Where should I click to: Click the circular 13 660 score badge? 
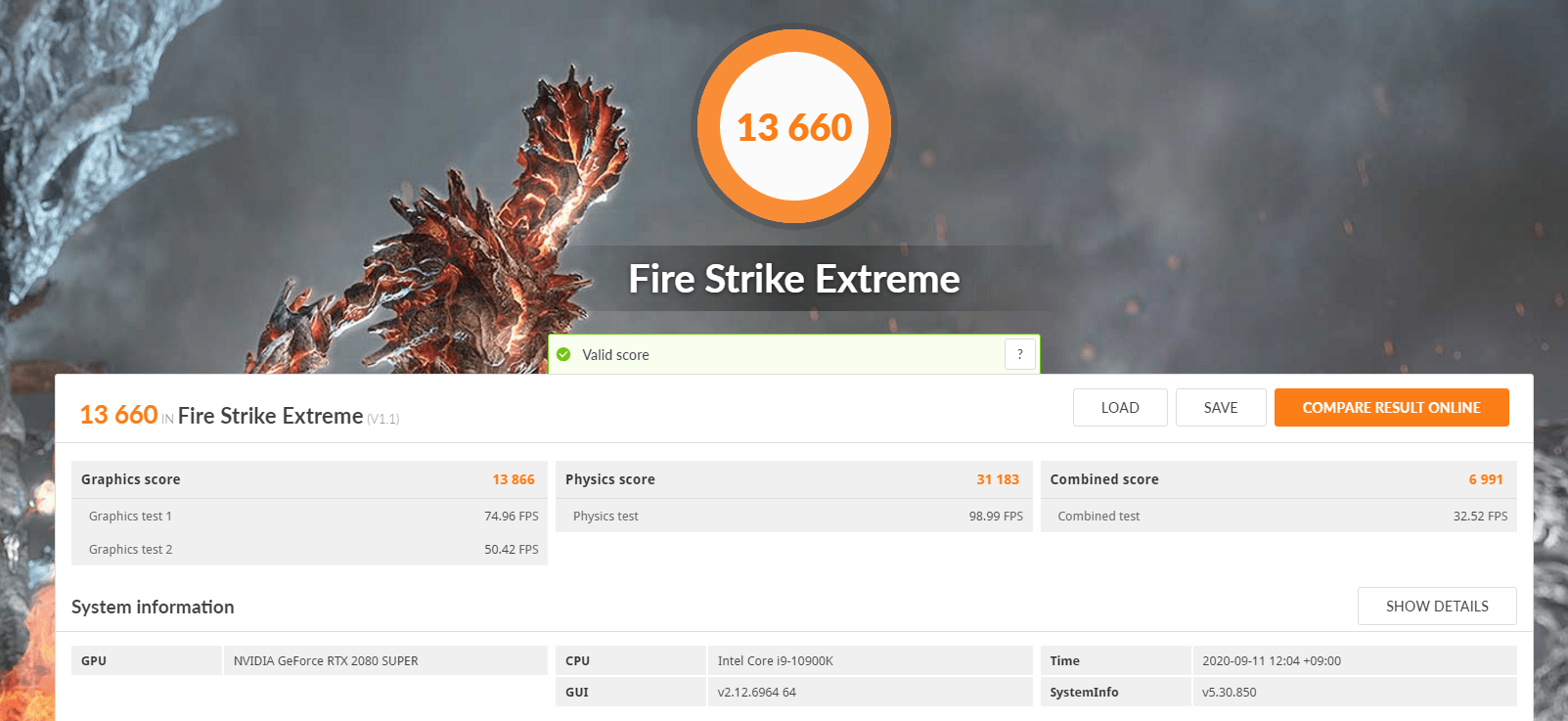coord(794,126)
